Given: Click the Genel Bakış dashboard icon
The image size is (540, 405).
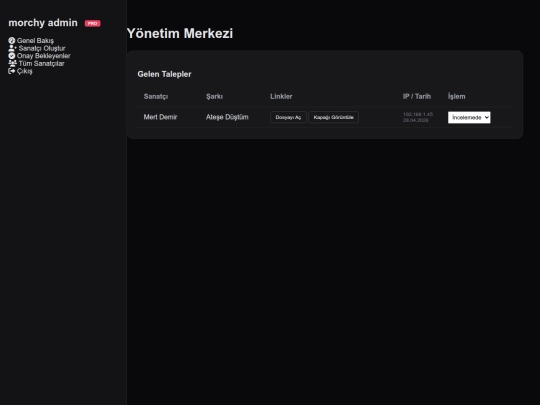Looking at the screenshot, I should coord(12,41).
